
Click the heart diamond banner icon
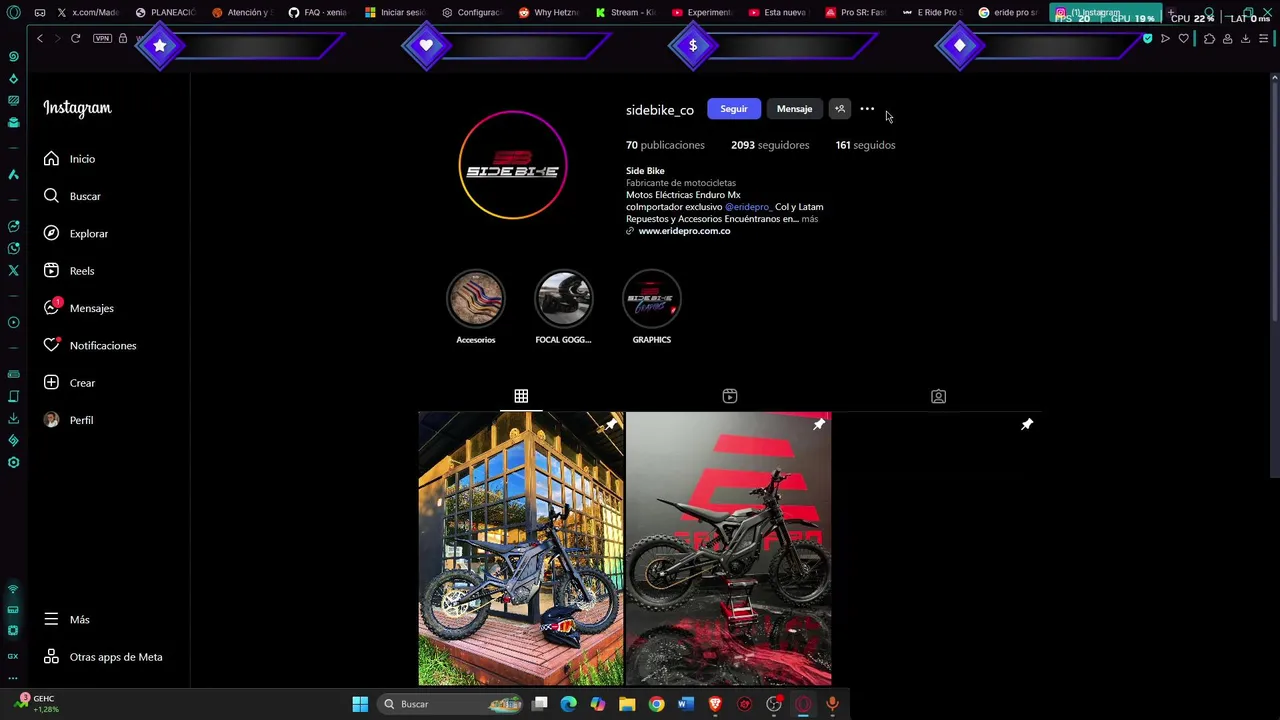[426, 46]
